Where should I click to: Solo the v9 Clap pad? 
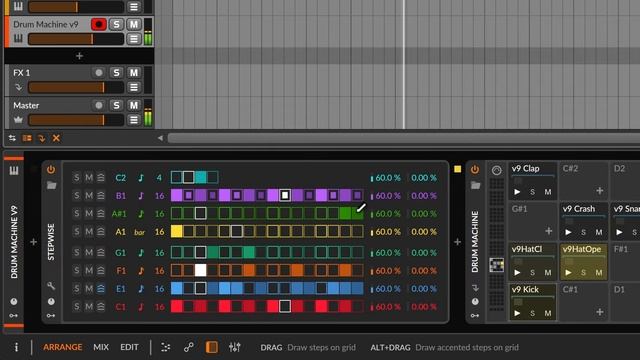(532, 192)
